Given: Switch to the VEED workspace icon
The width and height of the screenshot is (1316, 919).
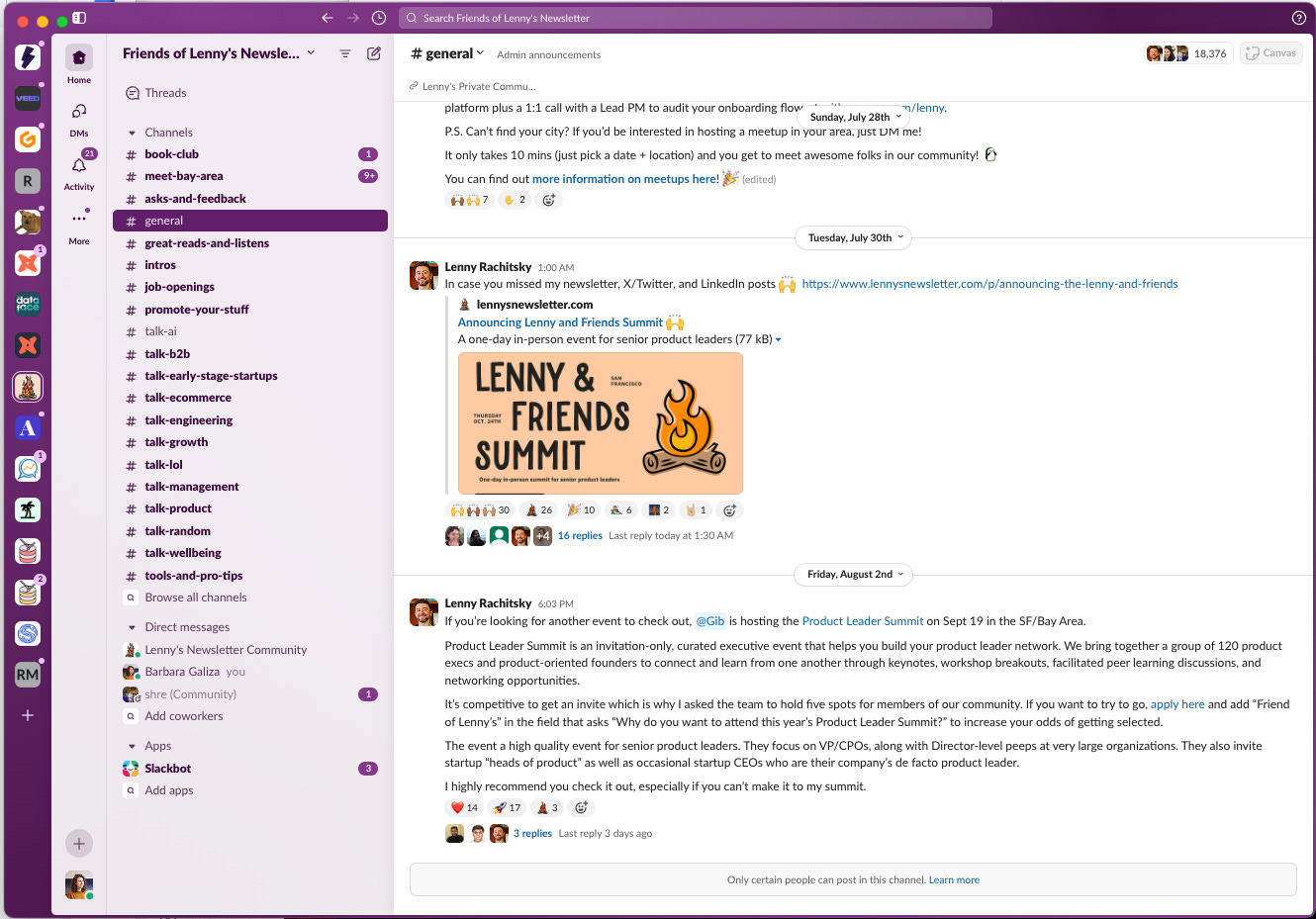Looking at the screenshot, I should (28, 98).
